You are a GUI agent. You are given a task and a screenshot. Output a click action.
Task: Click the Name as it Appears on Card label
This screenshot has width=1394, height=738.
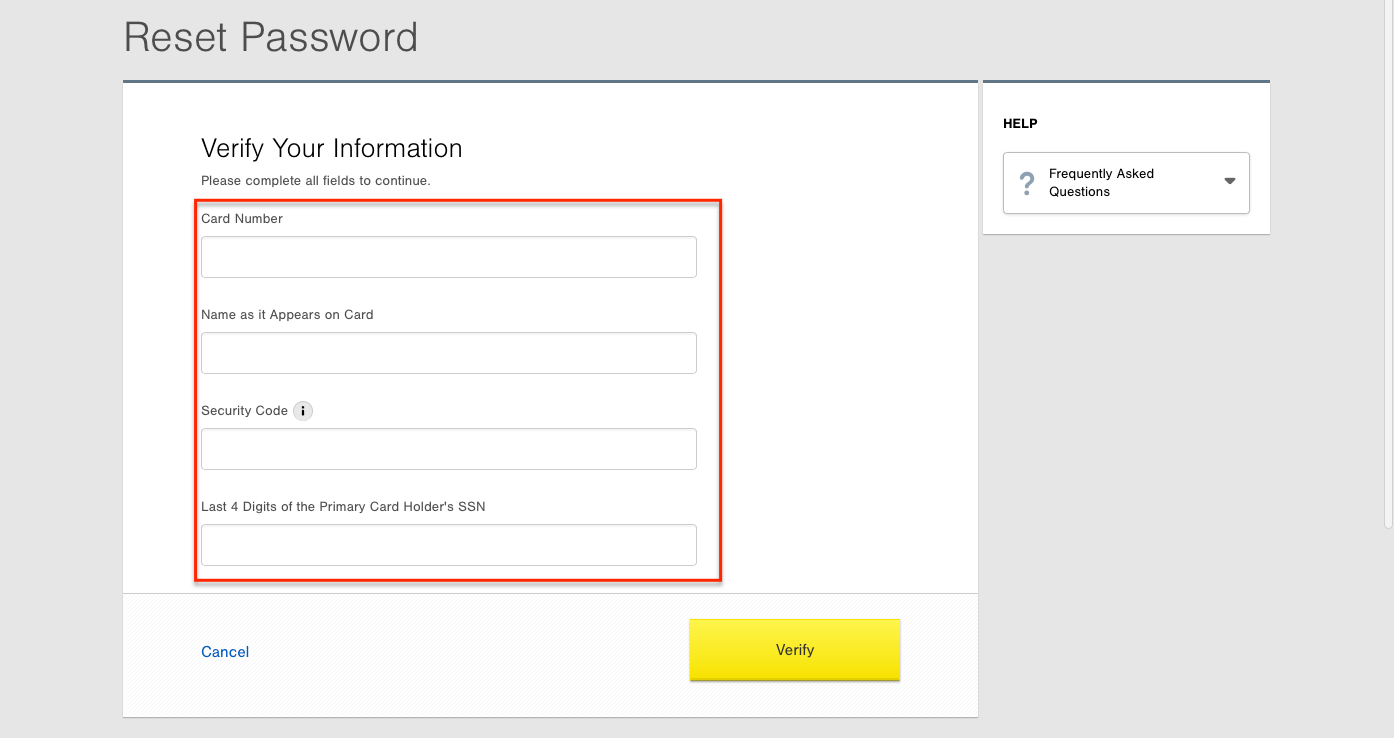(x=287, y=315)
